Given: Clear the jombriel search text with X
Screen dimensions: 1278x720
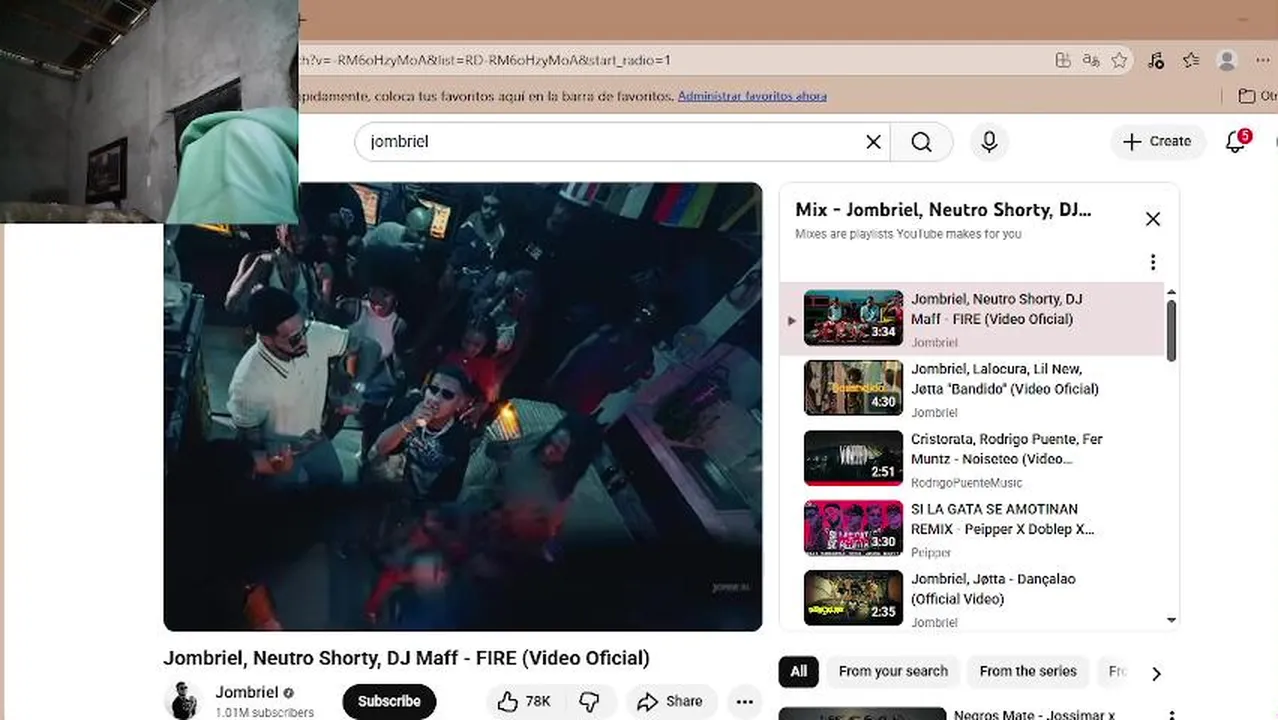Looking at the screenshot, I should 873,142.
